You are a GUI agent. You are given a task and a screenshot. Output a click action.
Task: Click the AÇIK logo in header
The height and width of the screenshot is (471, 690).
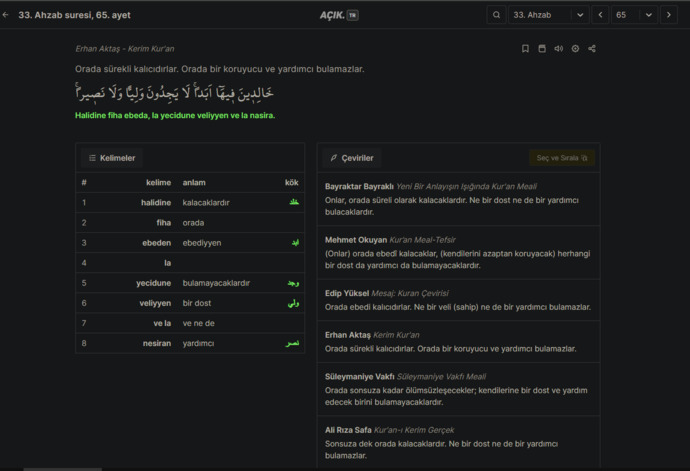(x=332, y=15)
